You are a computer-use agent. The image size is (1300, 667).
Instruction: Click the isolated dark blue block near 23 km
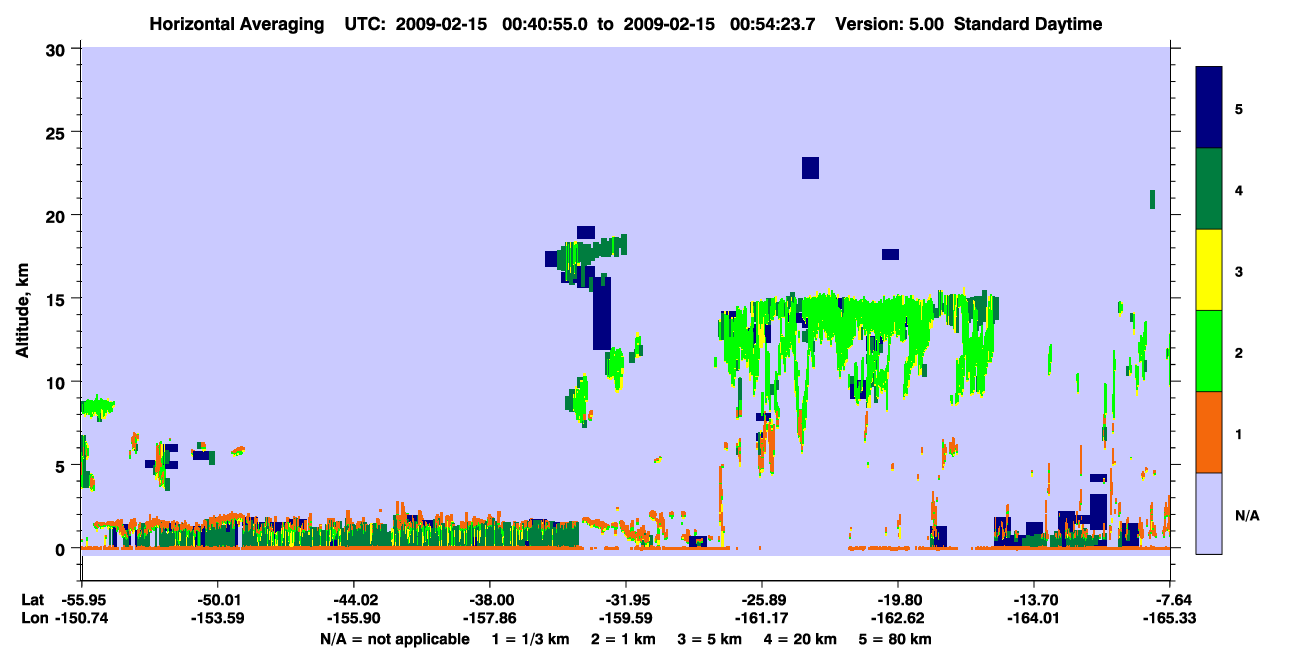point(810,168)
